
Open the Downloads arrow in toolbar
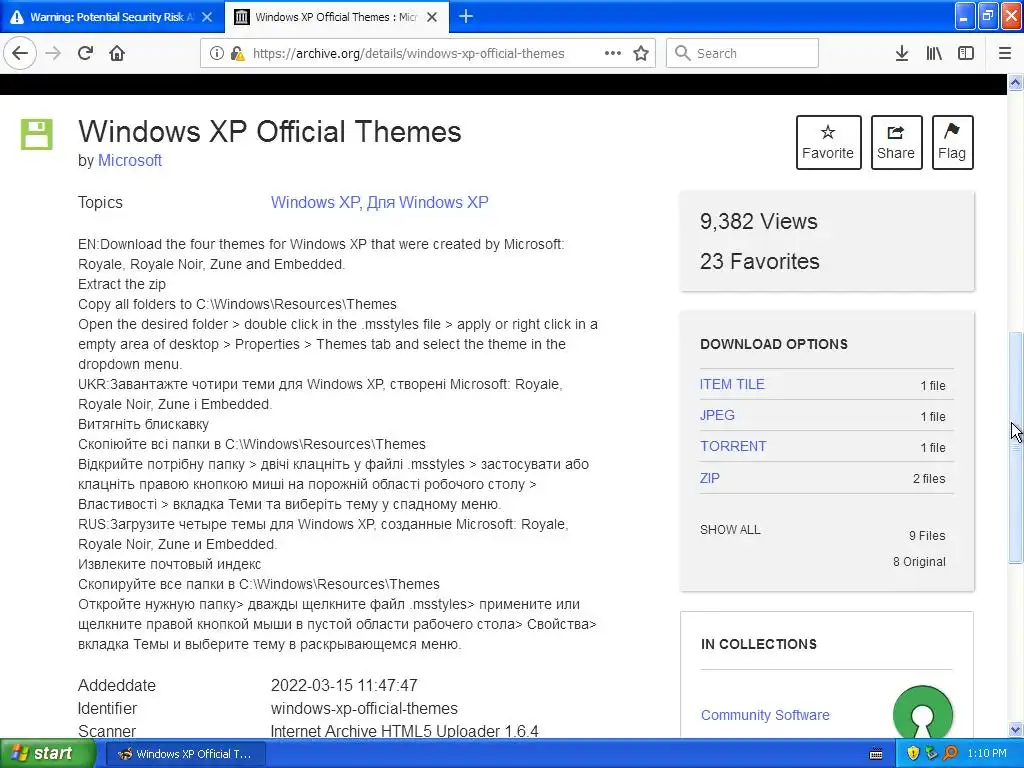click(902, 53)
